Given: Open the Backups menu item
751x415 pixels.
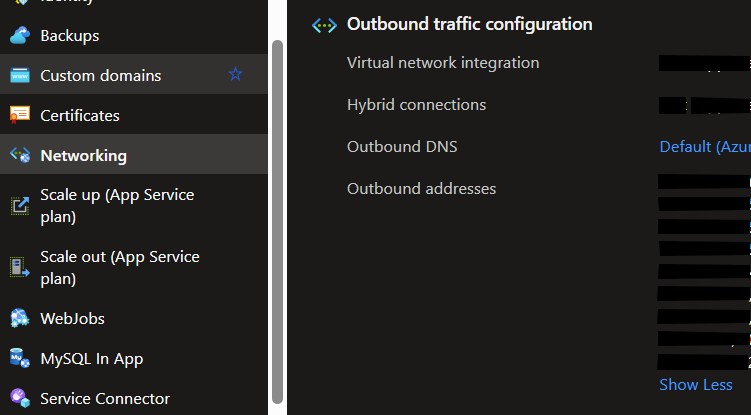Looking at the screenshot, I should [69, 36].
